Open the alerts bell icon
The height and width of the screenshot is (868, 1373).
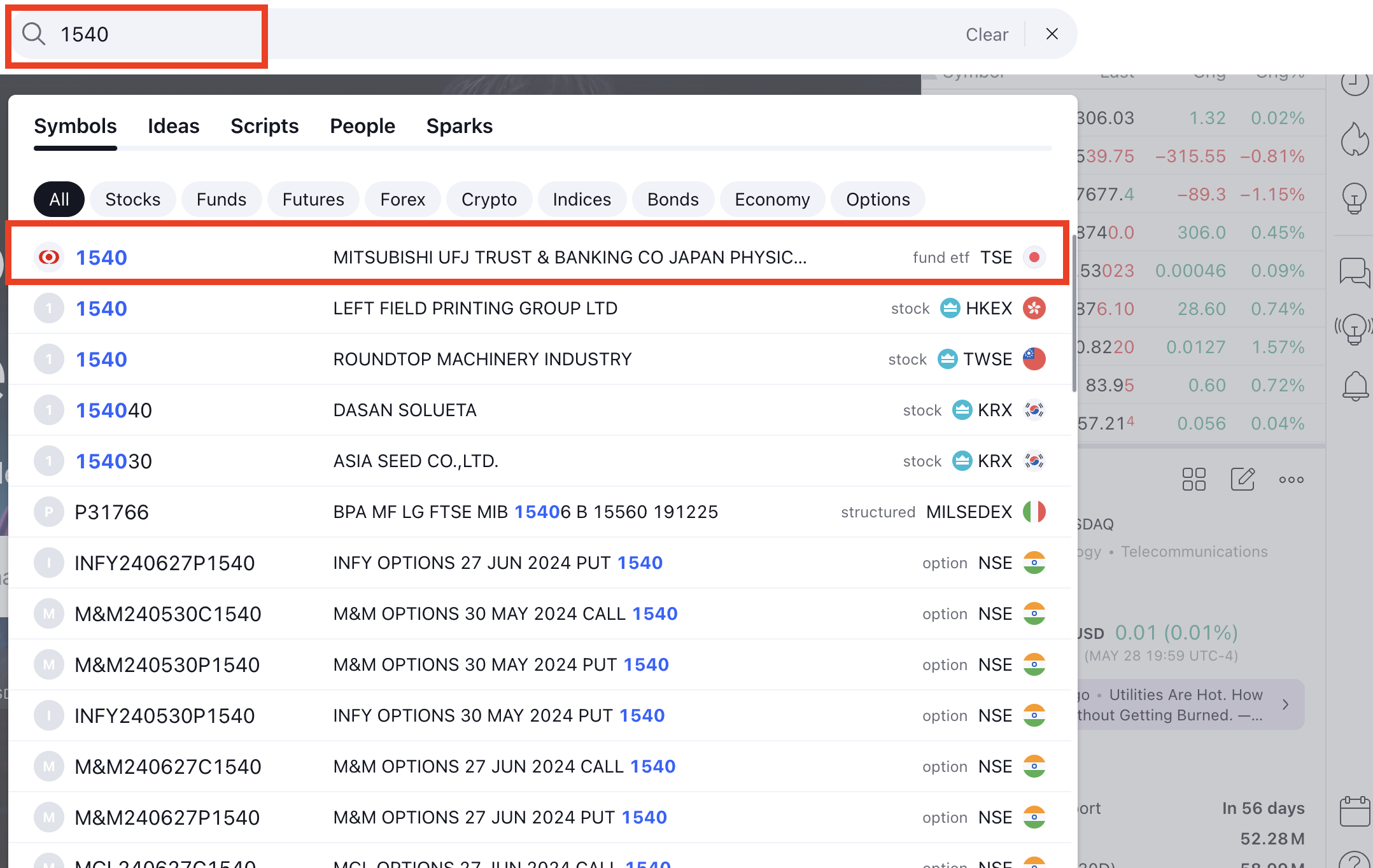coord(1355,386)
